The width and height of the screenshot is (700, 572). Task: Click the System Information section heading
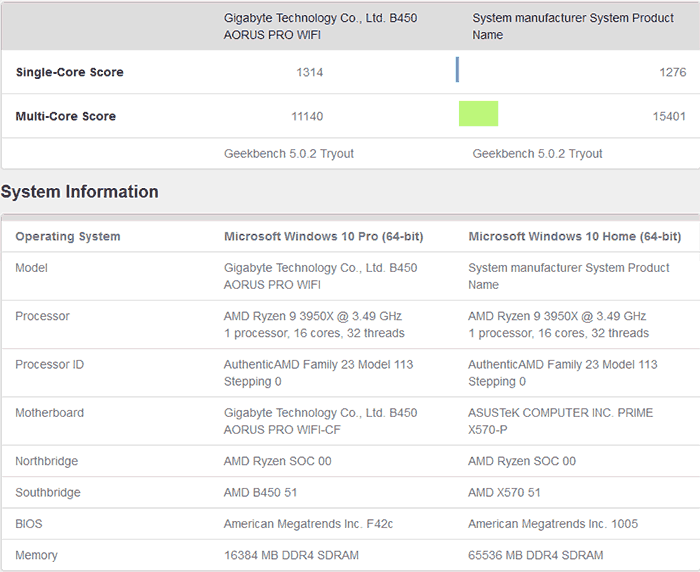coord(80,192)
